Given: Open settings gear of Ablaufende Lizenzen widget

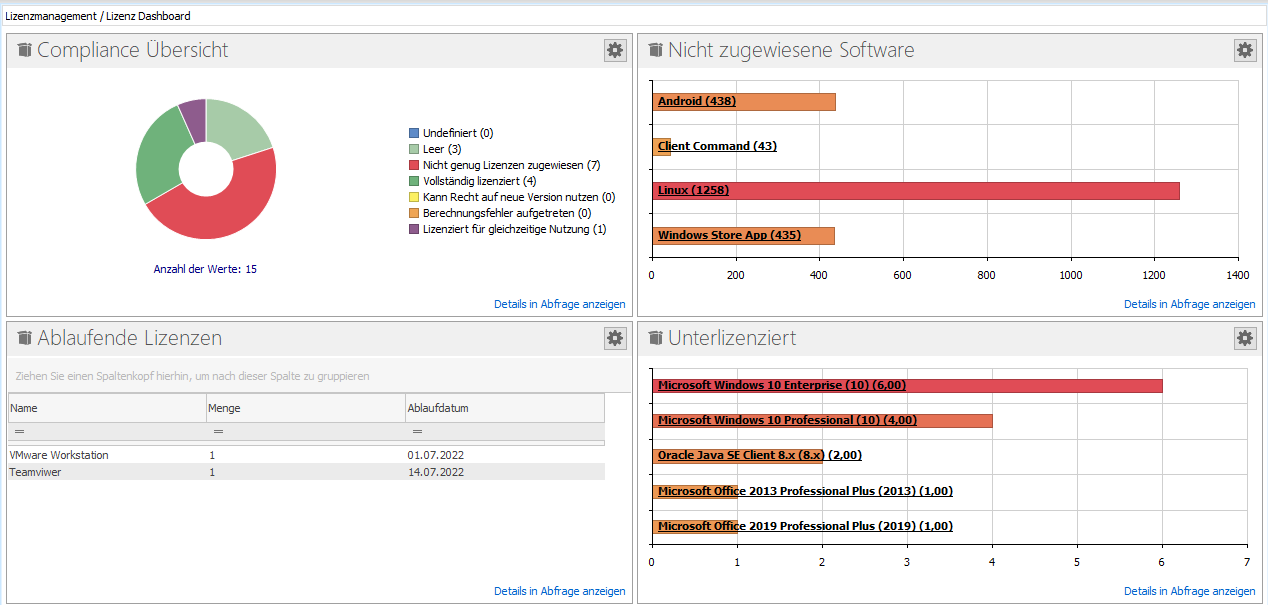Looking at the screenshot, I should pos(615,338).
